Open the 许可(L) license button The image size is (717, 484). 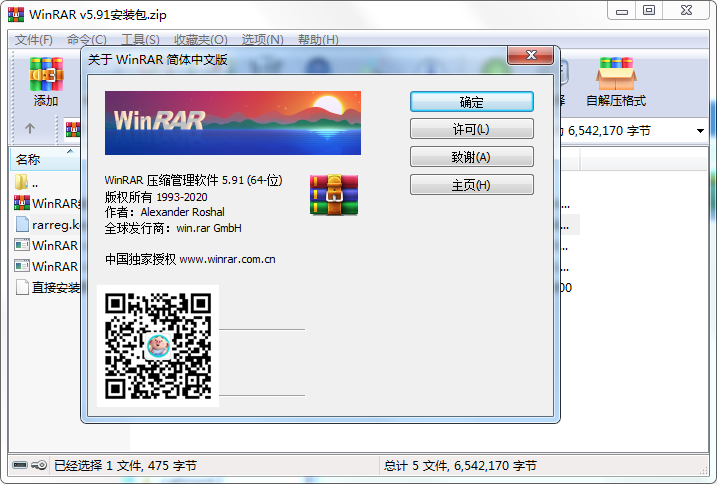tap(471, 129)
